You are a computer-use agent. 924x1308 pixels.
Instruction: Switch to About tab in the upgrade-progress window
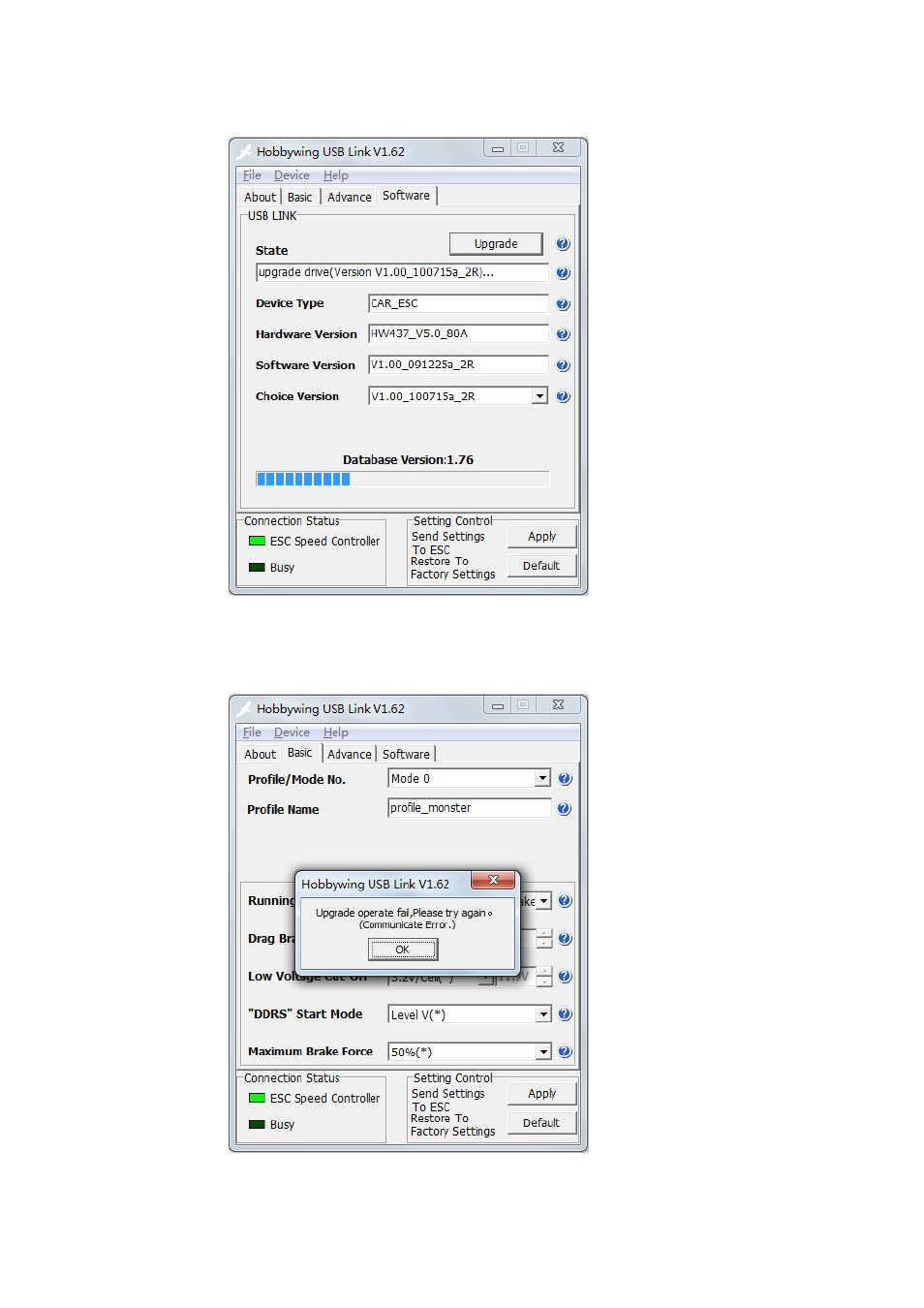260,197
